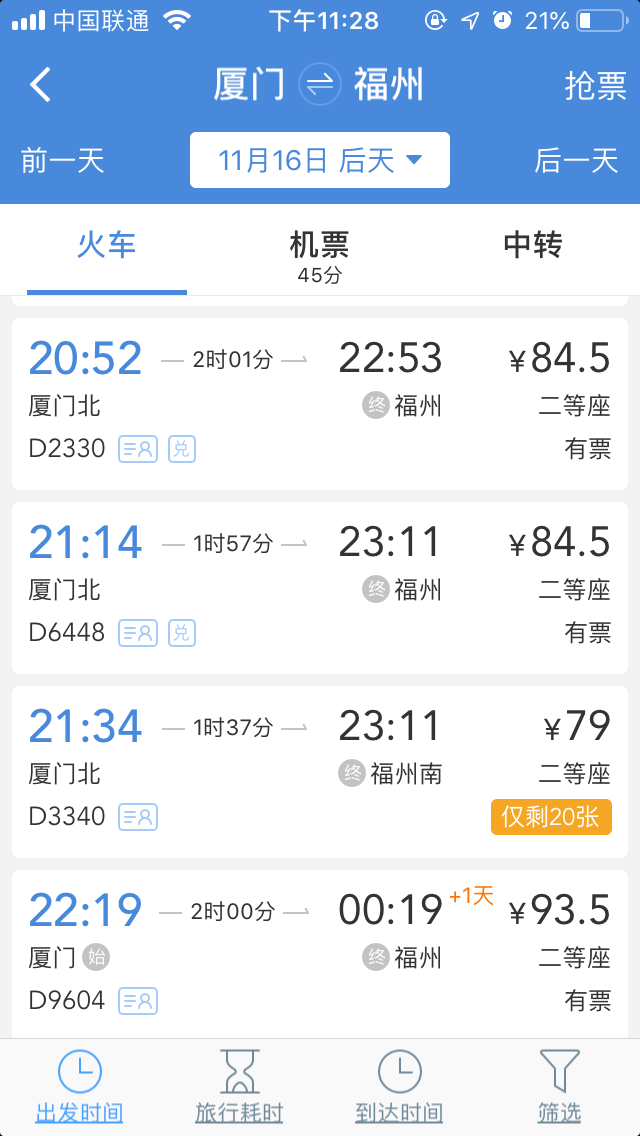The width and height of the screenshot is (640, 1136).
Task: Tap ID card icon on D2330
Action: click(x=138, y=449)
